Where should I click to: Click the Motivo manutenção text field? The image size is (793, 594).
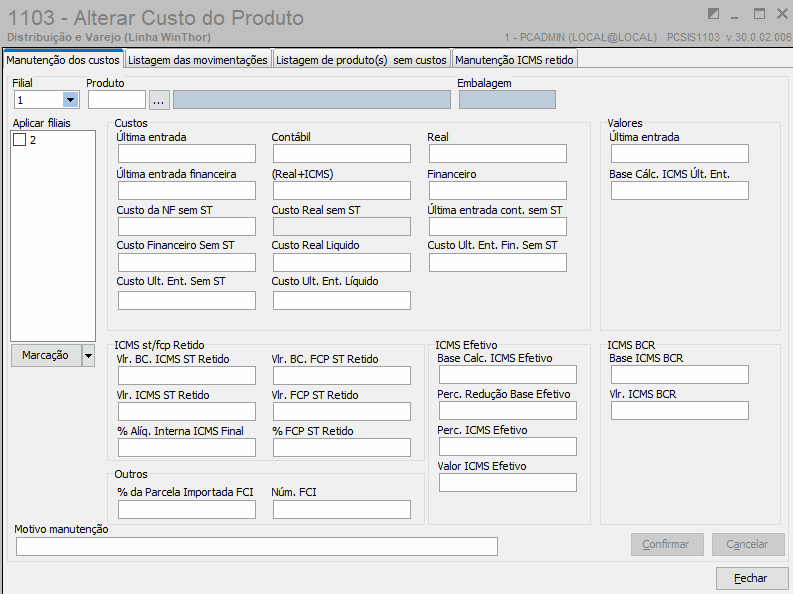pyautogui.click(x=257, y=546)
